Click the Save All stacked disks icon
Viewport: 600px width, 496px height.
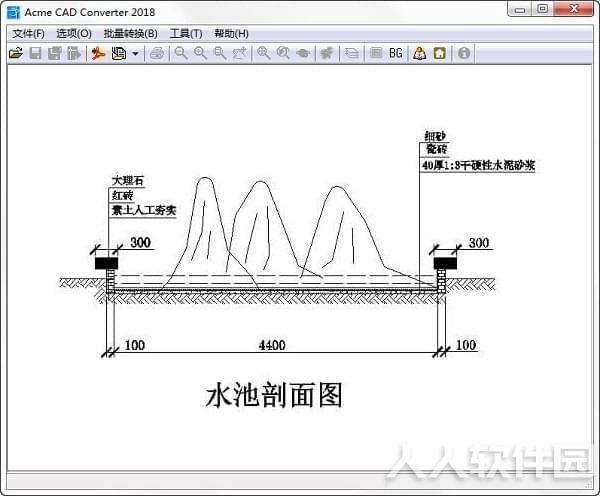55,53
